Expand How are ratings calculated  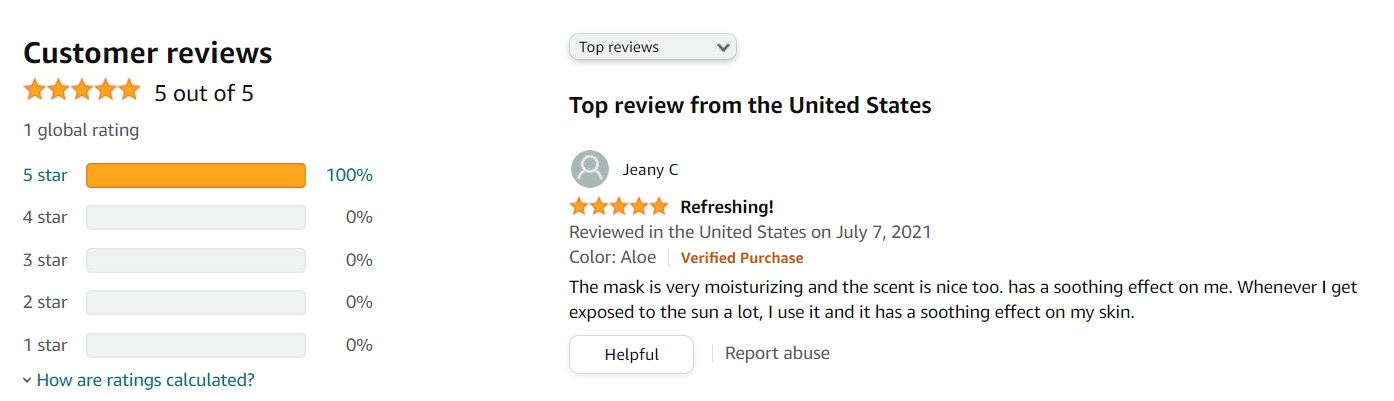click(x=145, y=380)
